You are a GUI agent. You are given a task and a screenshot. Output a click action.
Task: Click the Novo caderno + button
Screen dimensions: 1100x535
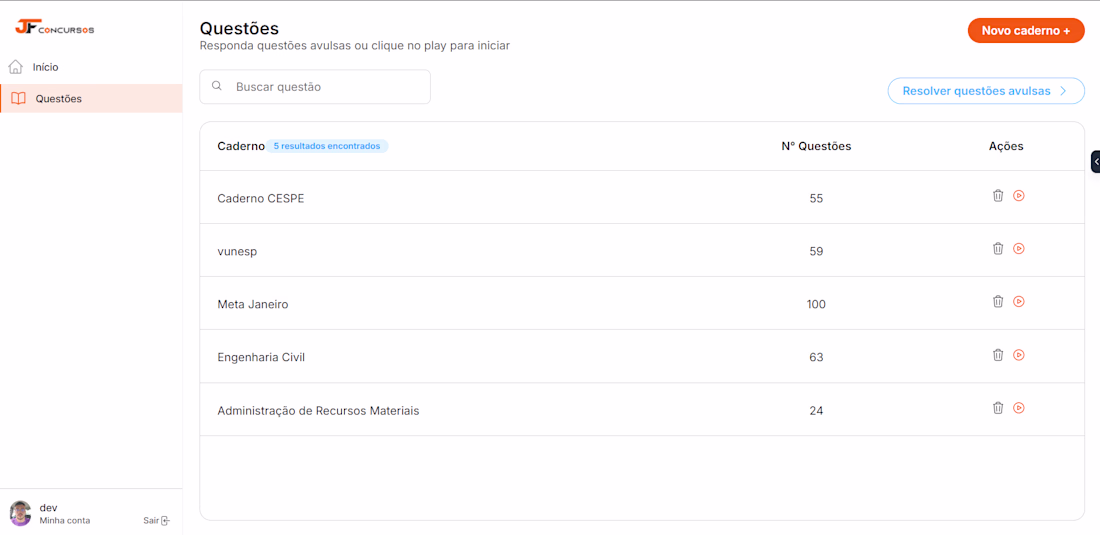[1026, 31]
